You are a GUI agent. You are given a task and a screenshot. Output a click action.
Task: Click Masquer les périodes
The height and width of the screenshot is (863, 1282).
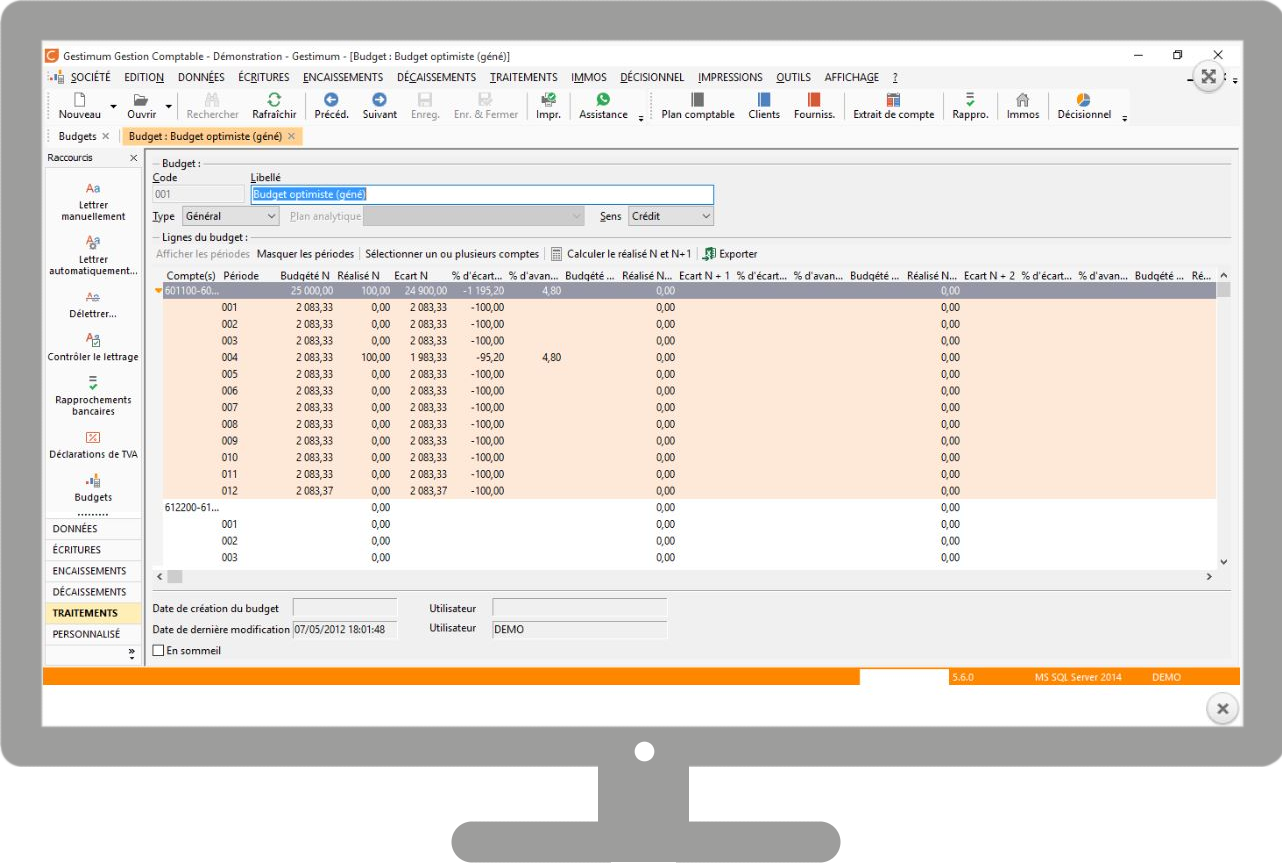point(305,254)
